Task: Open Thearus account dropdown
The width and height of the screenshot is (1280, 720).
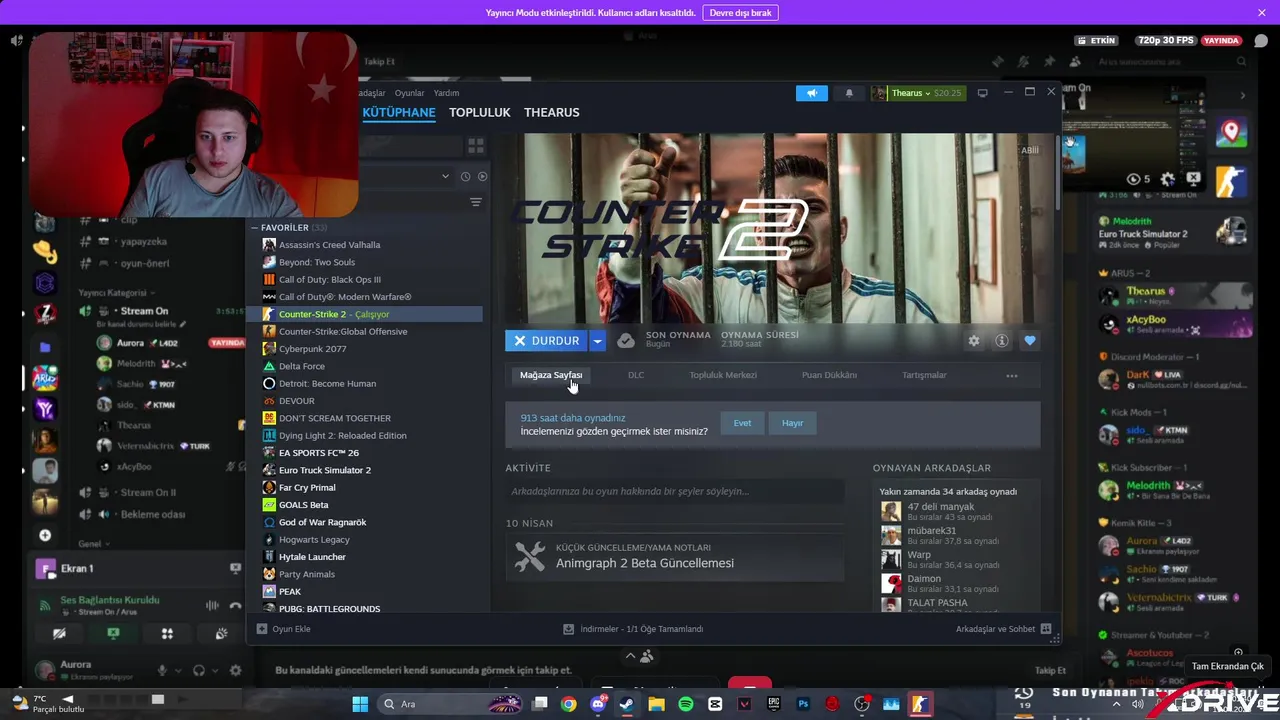Action: click(x=918, y=93)
